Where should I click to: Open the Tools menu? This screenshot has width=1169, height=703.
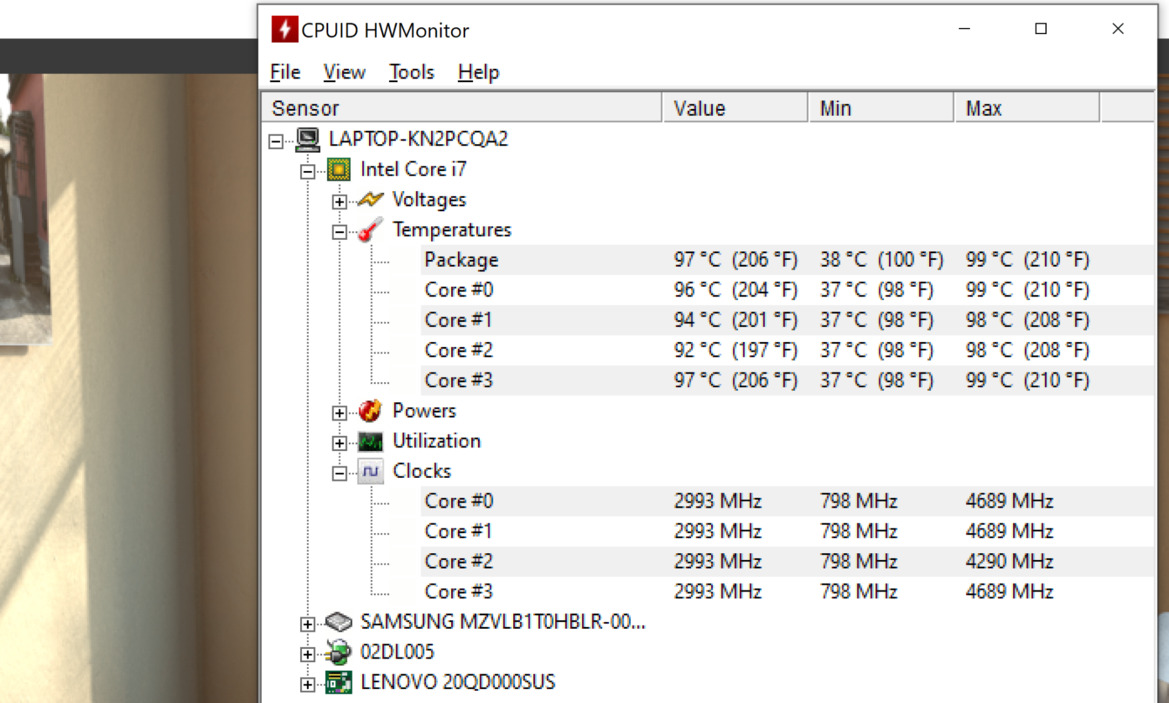(x=412, y=72)
